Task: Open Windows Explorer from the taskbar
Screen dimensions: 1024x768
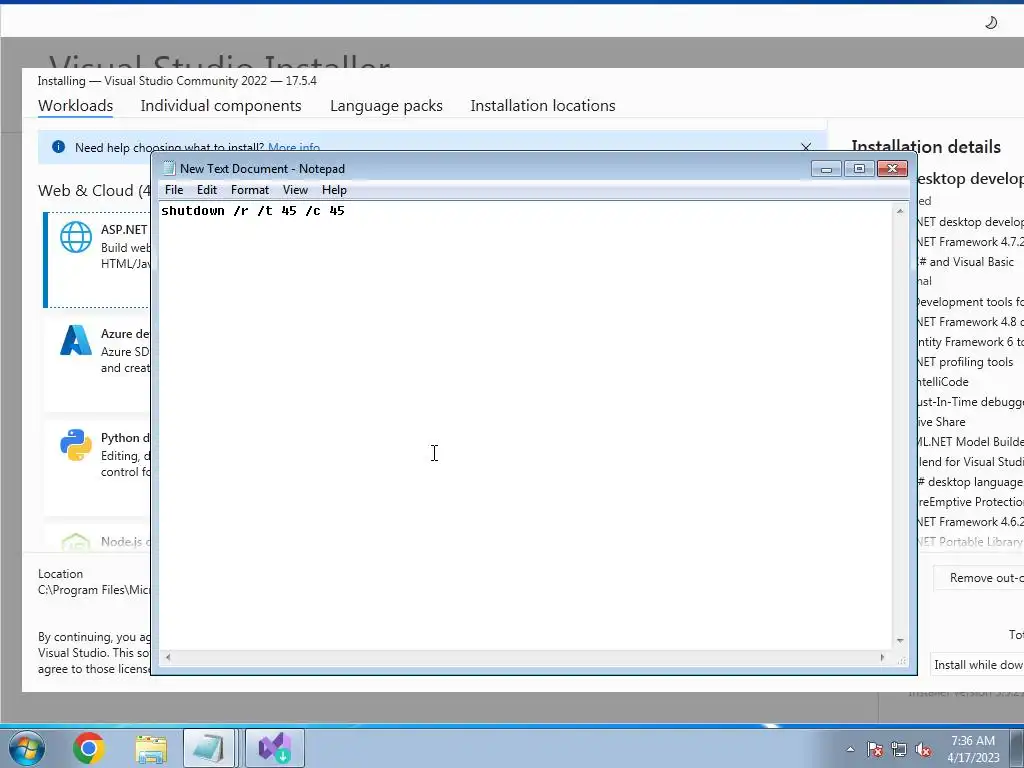Action: (x=151, y=748)
